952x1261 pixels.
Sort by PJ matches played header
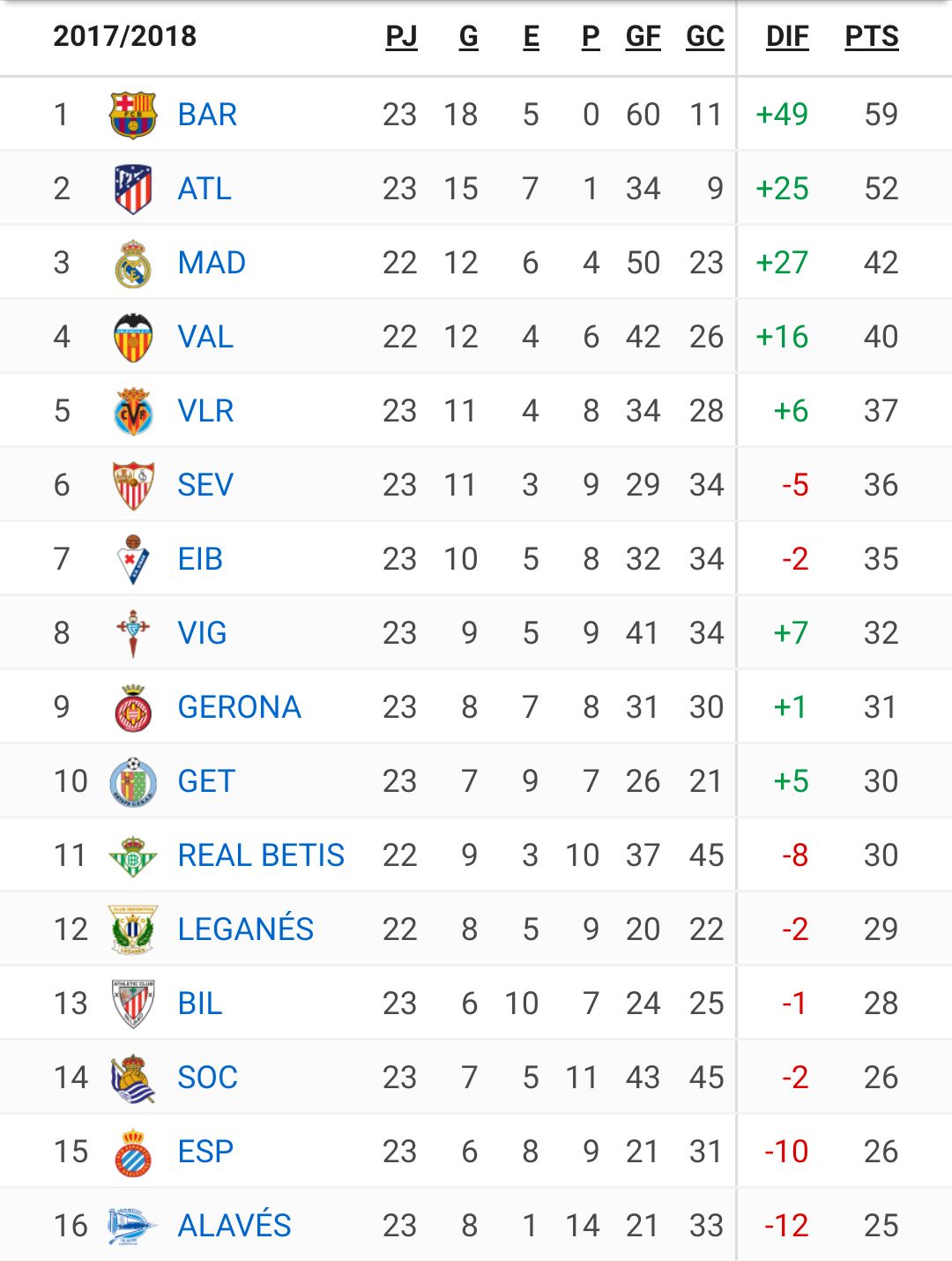click(x=401, y=36)
